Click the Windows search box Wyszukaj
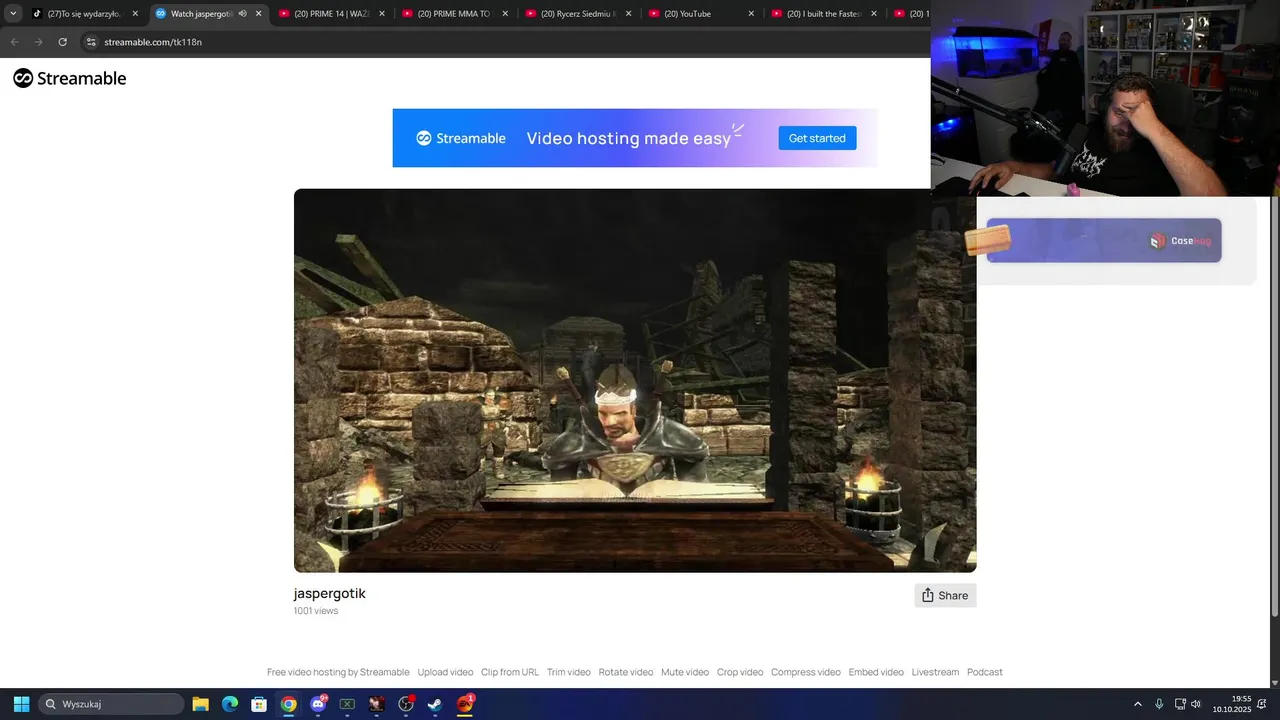 (x=111, y=704)
